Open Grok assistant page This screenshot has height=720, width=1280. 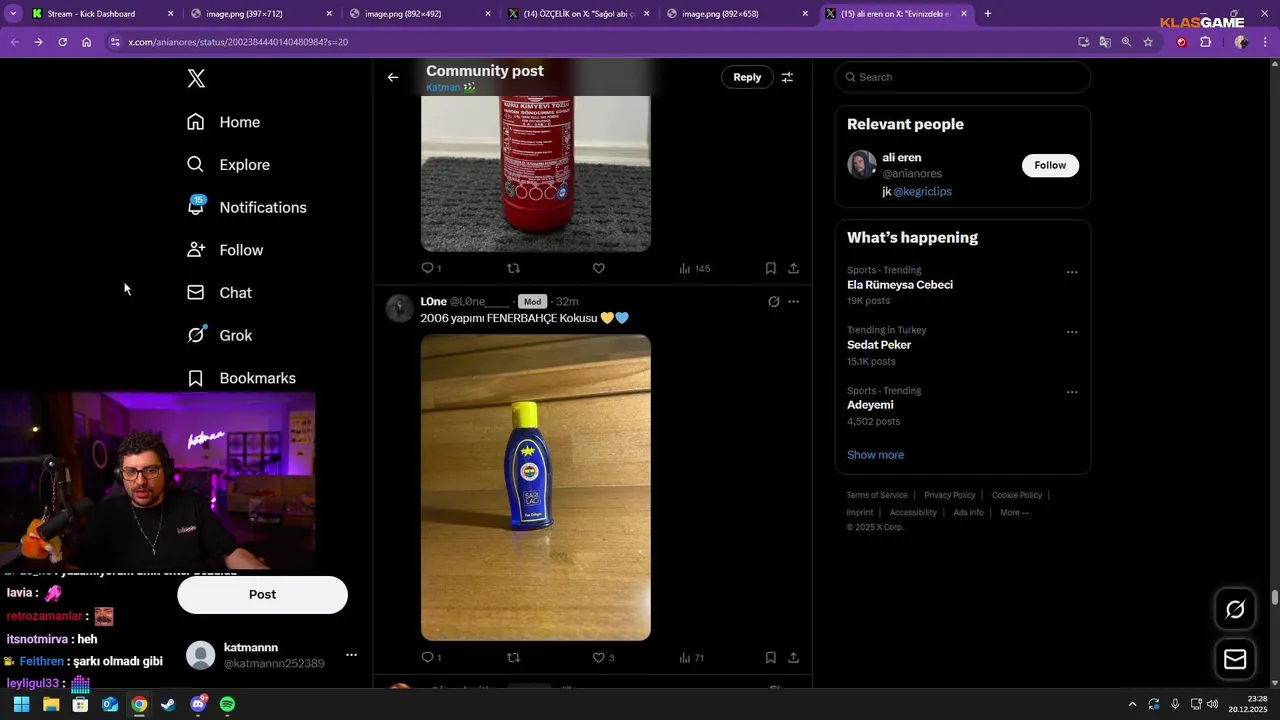coord(220,336)
